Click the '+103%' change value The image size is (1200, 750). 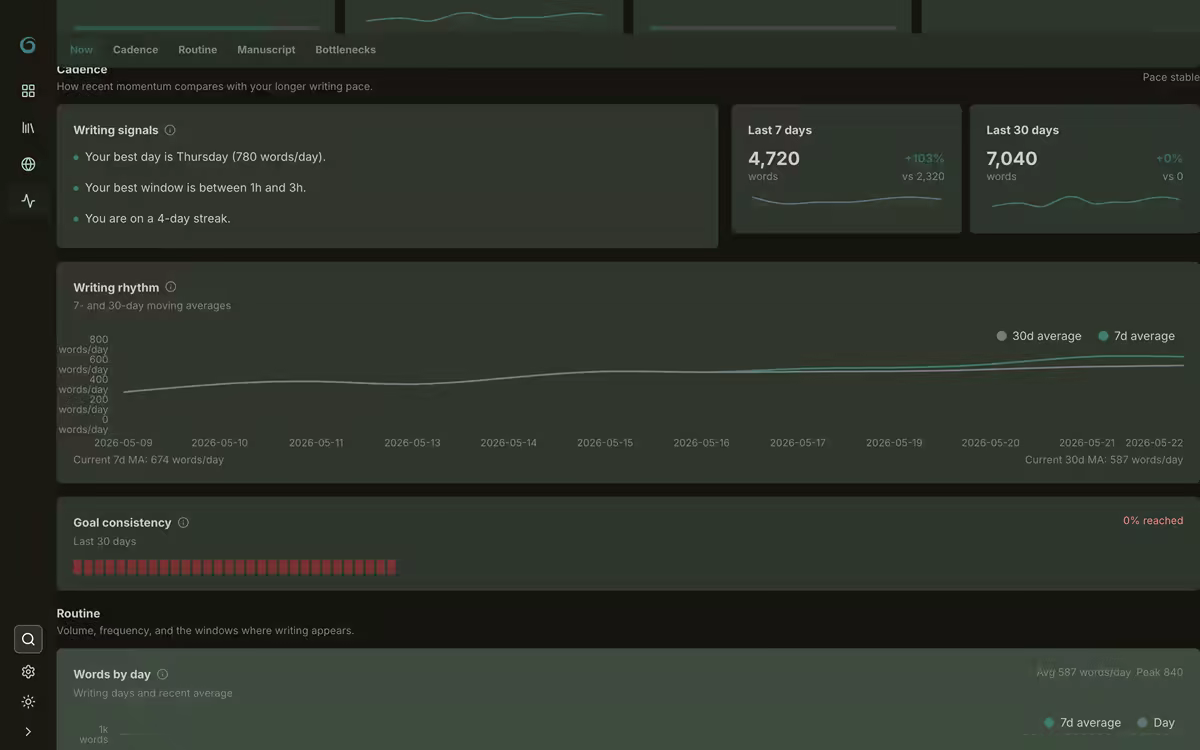coord(924,159)
